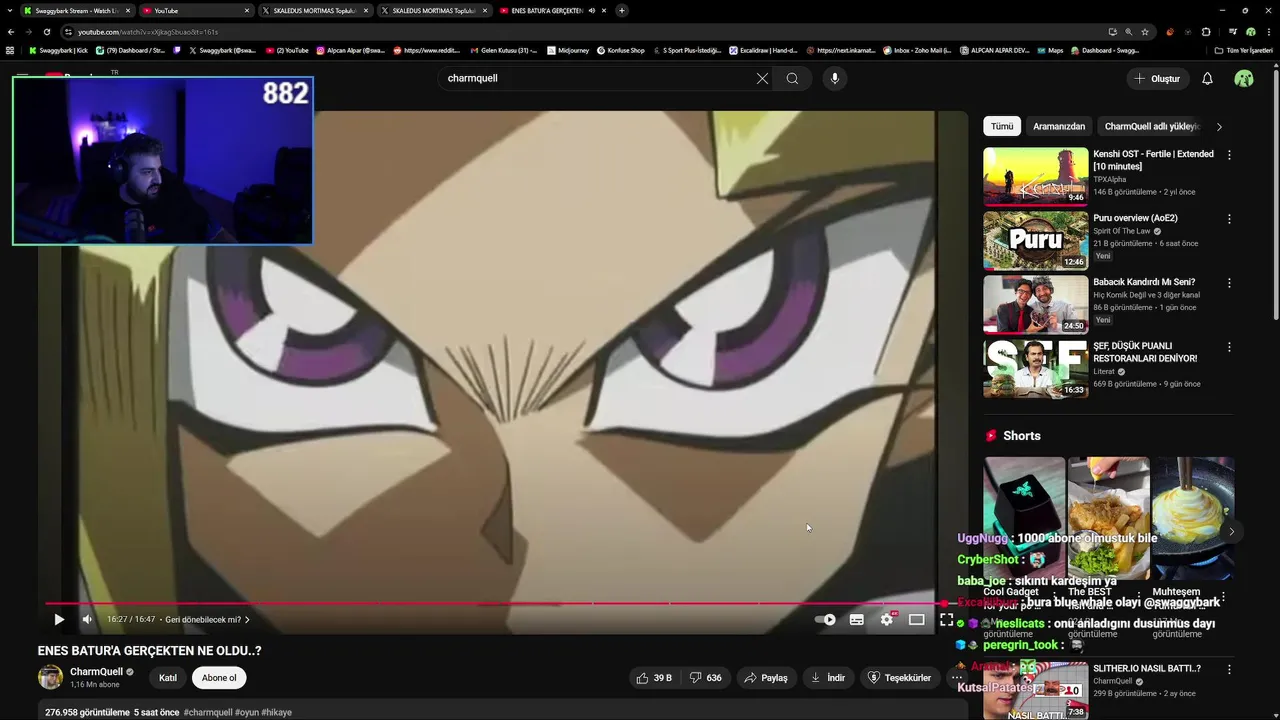This screenshot has width=1280, height=720.
Task: Open options for the ŞEF restaurant video
Action: click(1229, 347)
